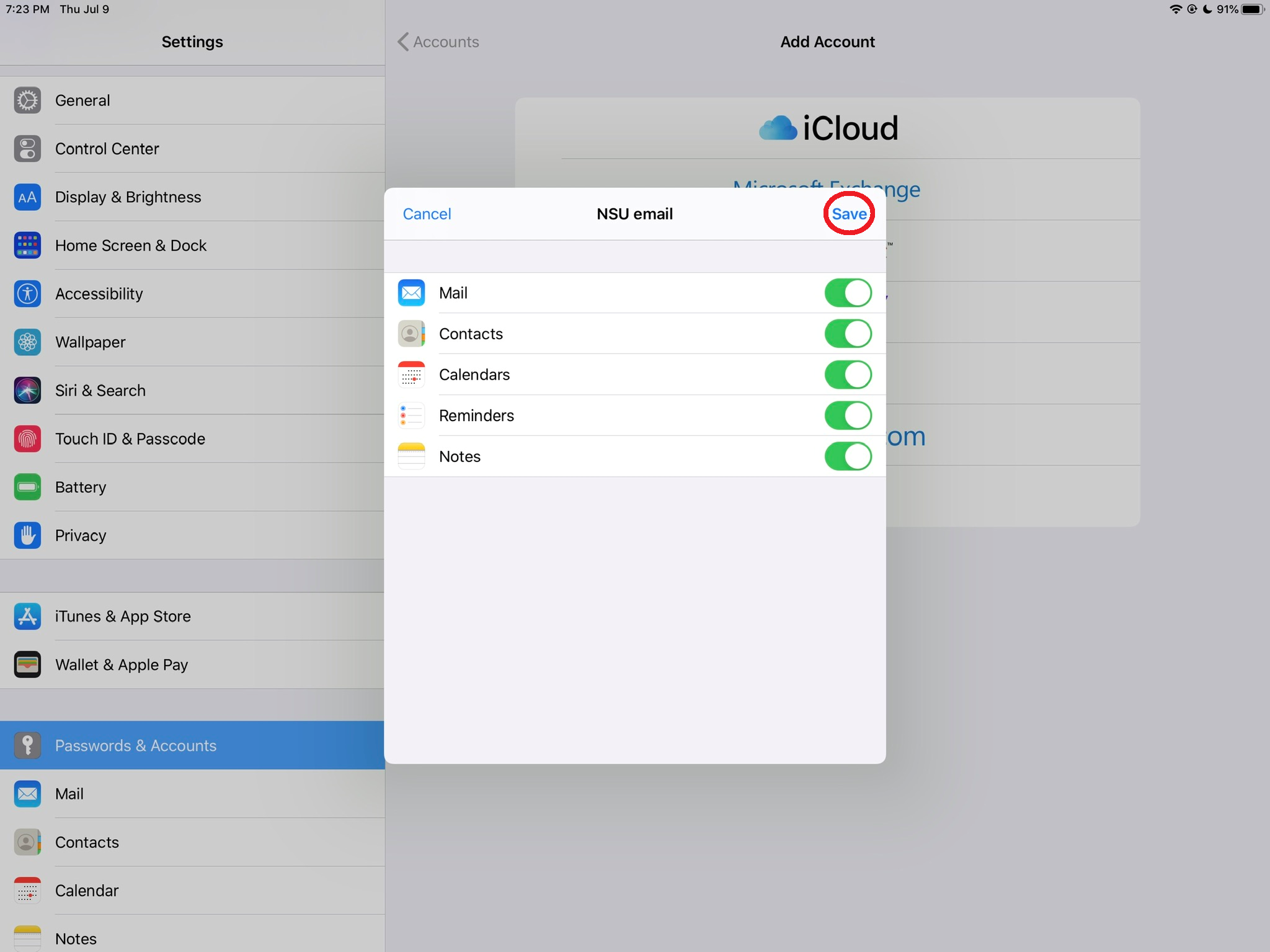
Task: Open Calendar settings row text in sidebar
Action: click(x=87, y=891)
